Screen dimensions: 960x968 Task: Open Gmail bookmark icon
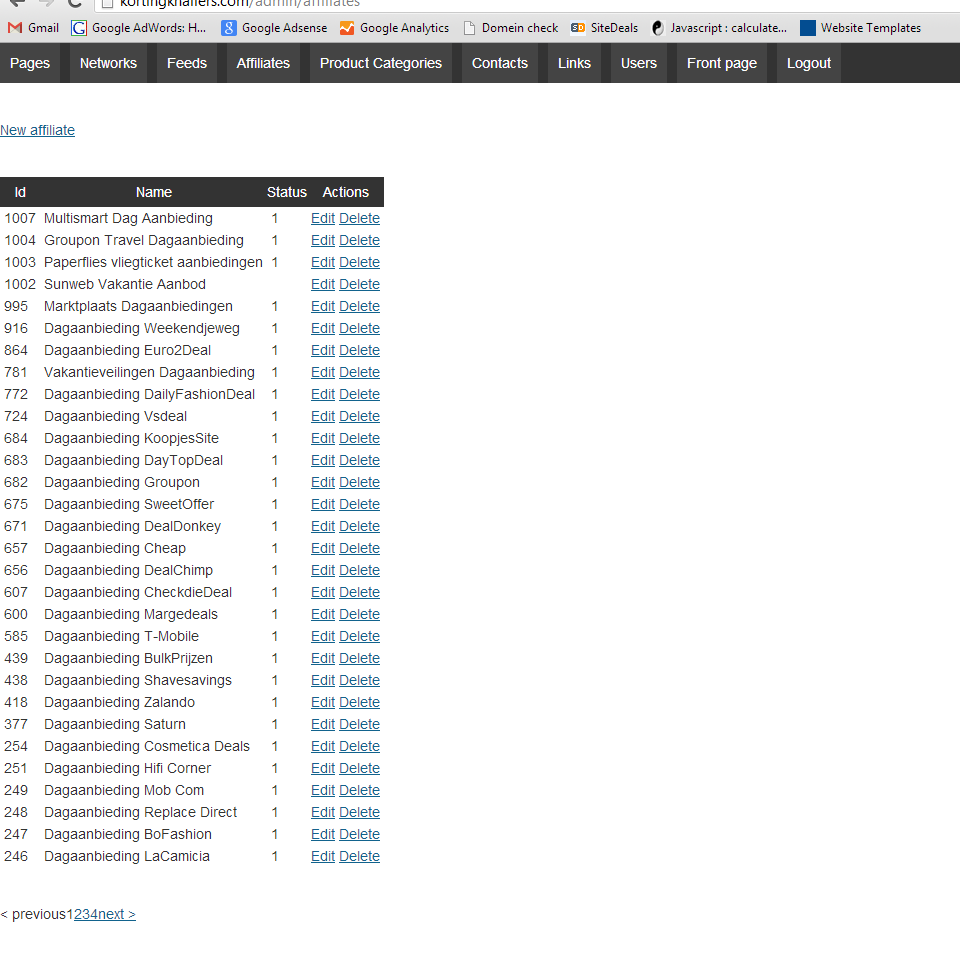15,28
